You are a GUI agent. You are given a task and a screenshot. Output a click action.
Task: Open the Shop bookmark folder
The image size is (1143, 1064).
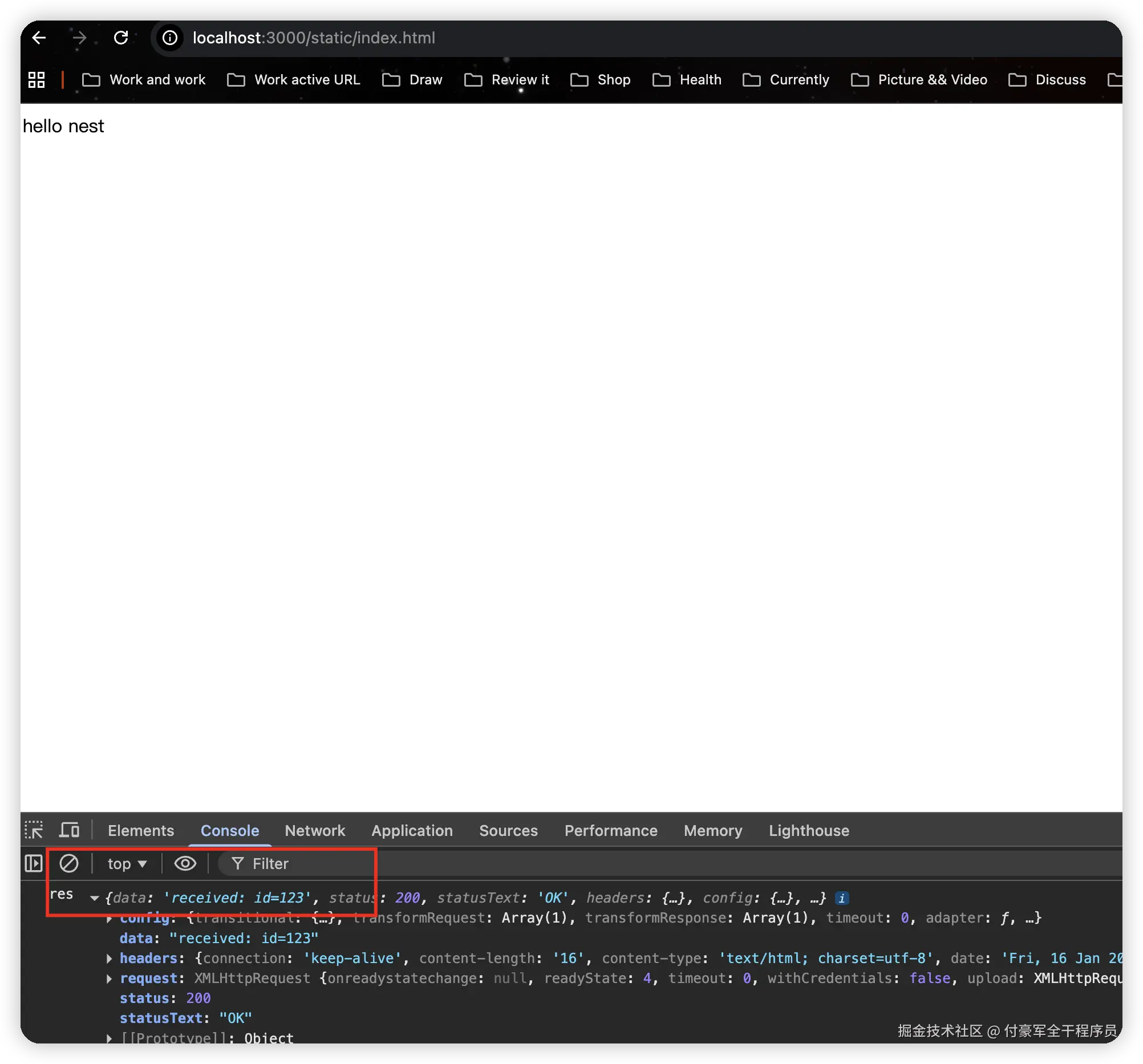coord(601,80)
